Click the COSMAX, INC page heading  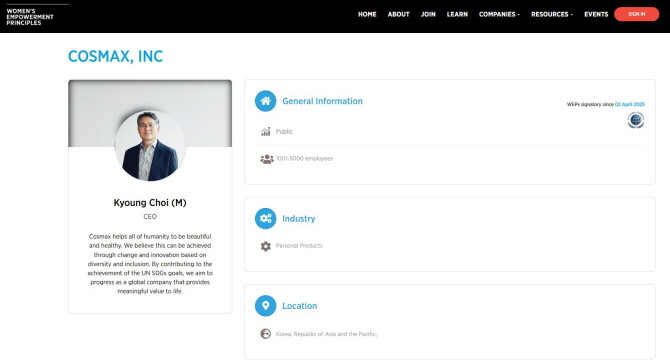115,56
